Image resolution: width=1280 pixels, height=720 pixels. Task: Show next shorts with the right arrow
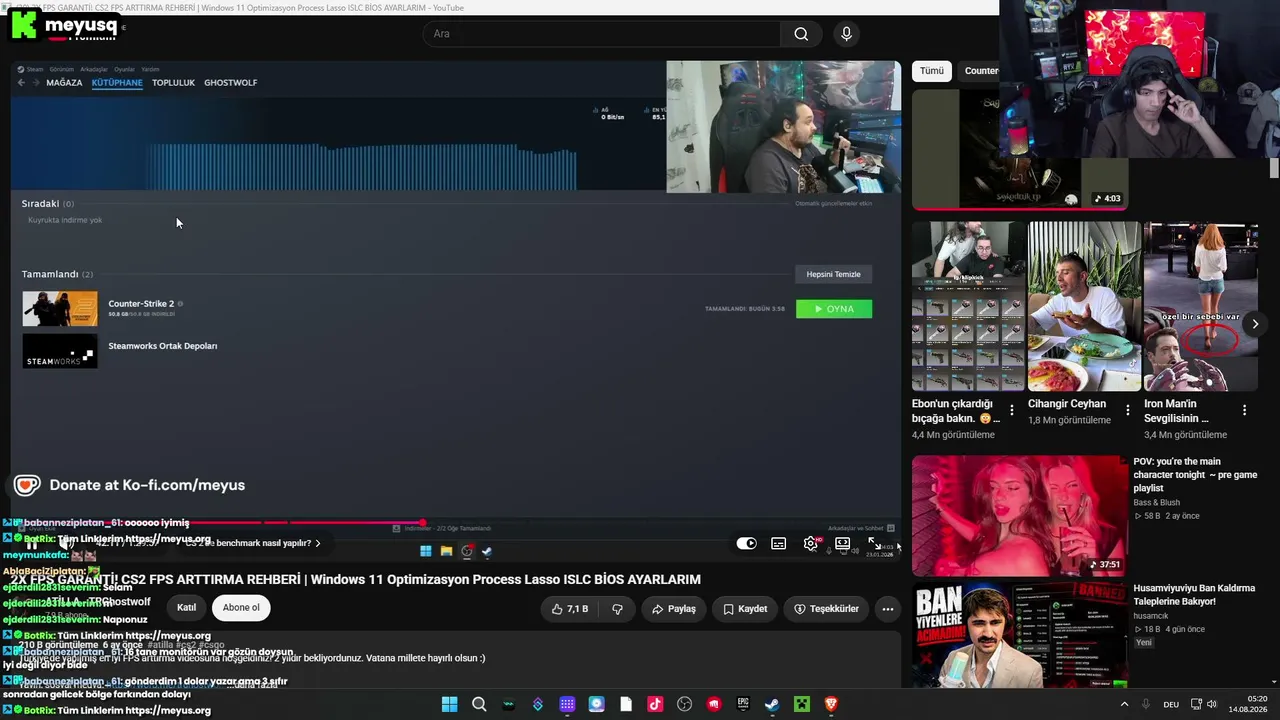[1255, 324]
